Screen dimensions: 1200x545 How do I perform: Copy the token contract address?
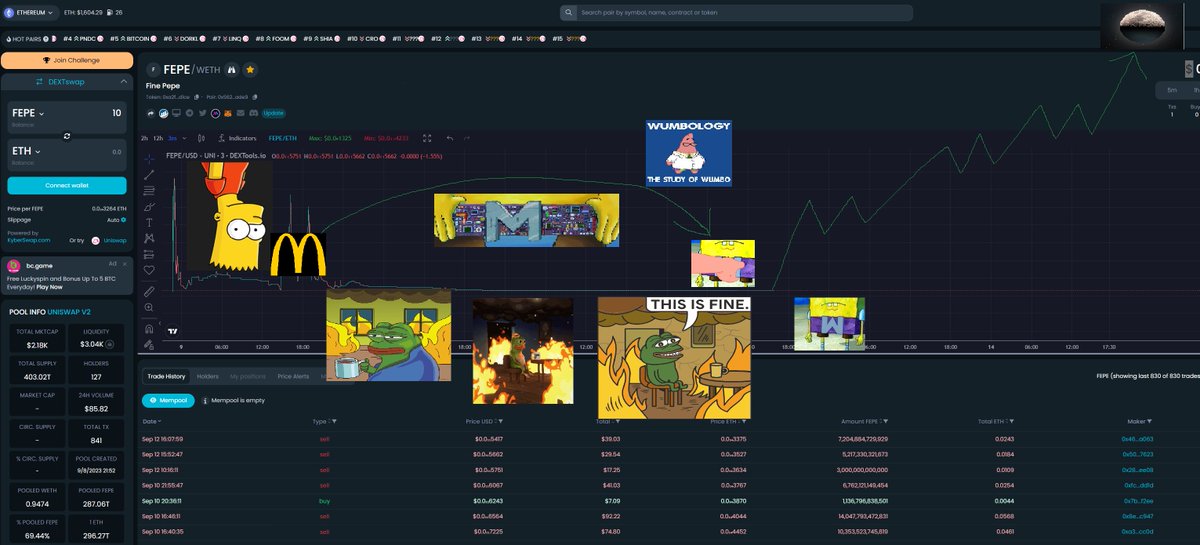(197, 97)
